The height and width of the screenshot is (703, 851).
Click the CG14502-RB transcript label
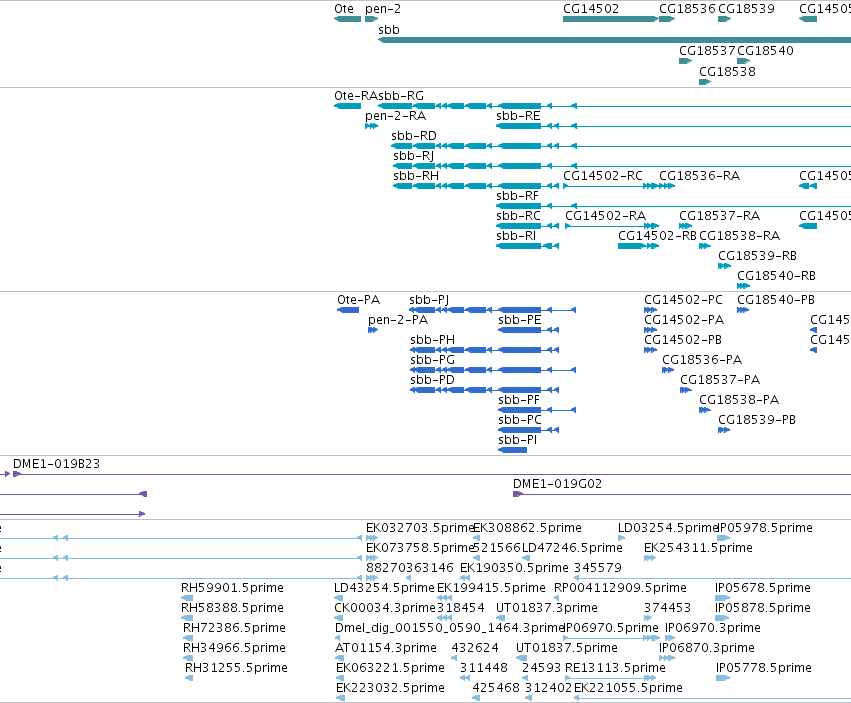[x=657, y=236]
